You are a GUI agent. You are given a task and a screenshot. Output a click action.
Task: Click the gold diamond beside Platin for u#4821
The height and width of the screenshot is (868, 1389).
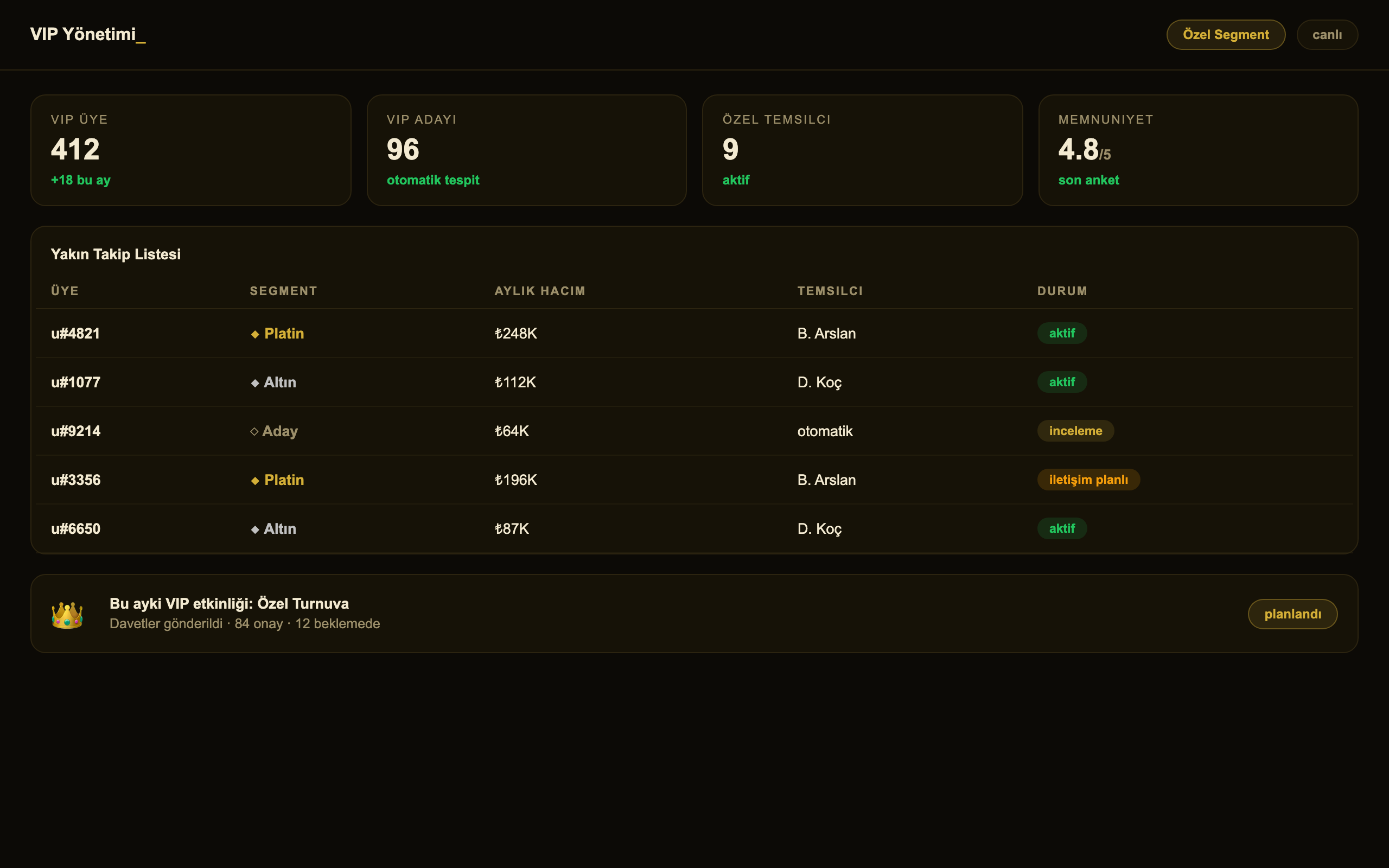point(255,334)
